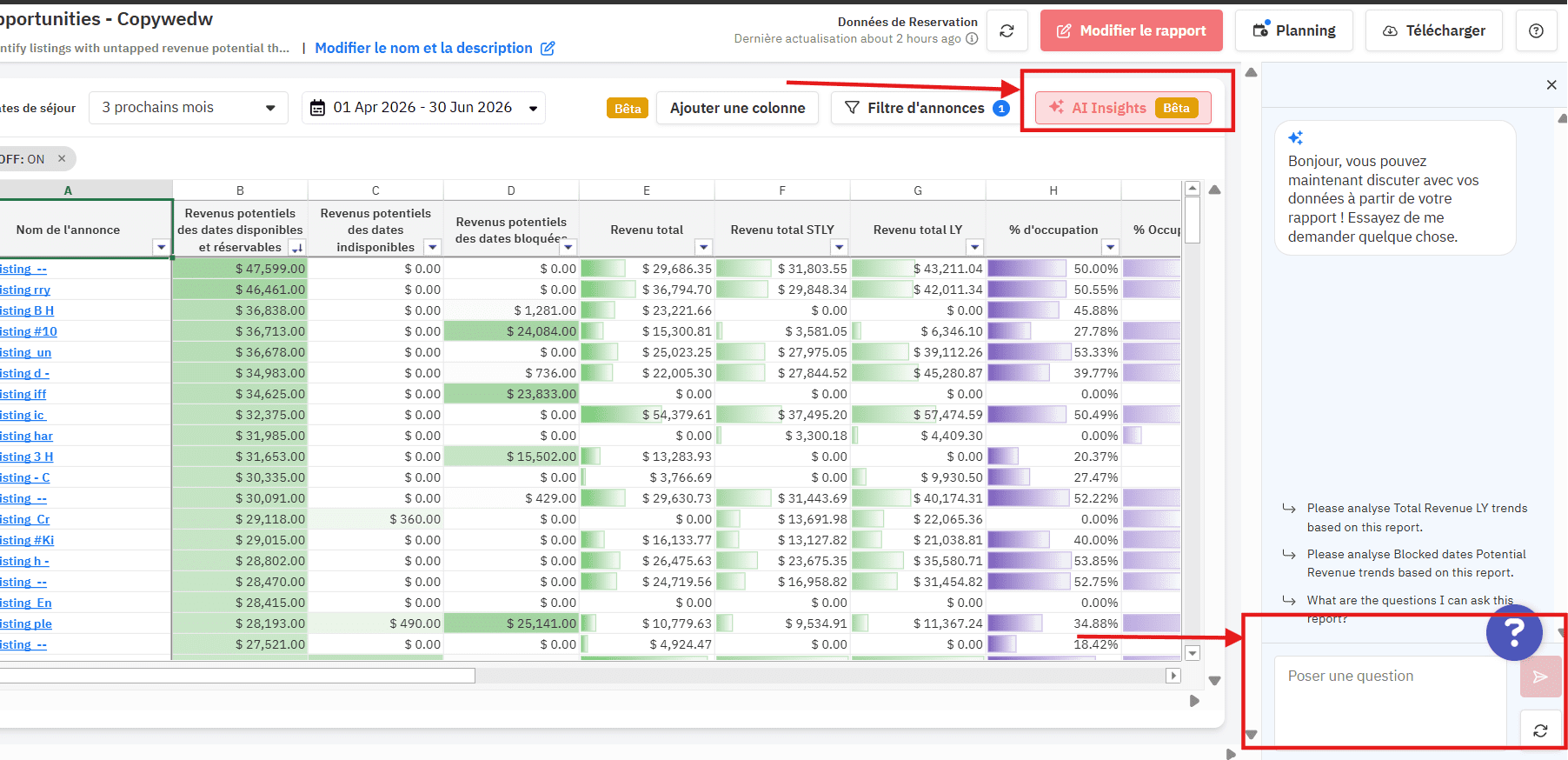Remove the OFF: ON filter chip

[62, 159]
